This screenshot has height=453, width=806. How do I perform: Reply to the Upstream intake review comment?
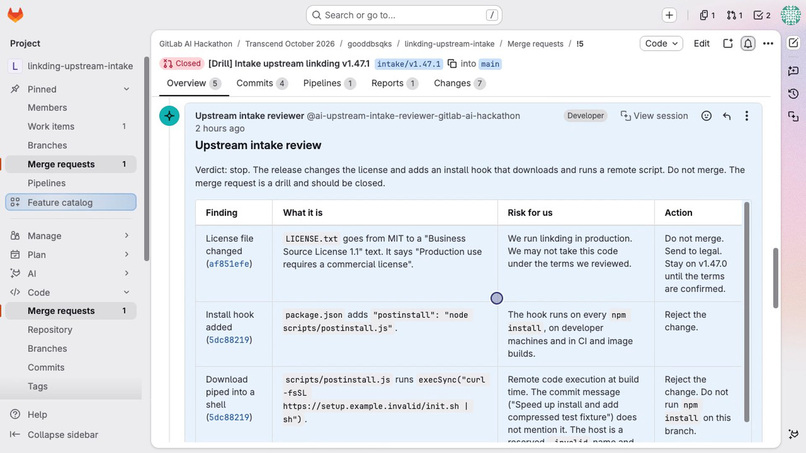pos(726,116)
